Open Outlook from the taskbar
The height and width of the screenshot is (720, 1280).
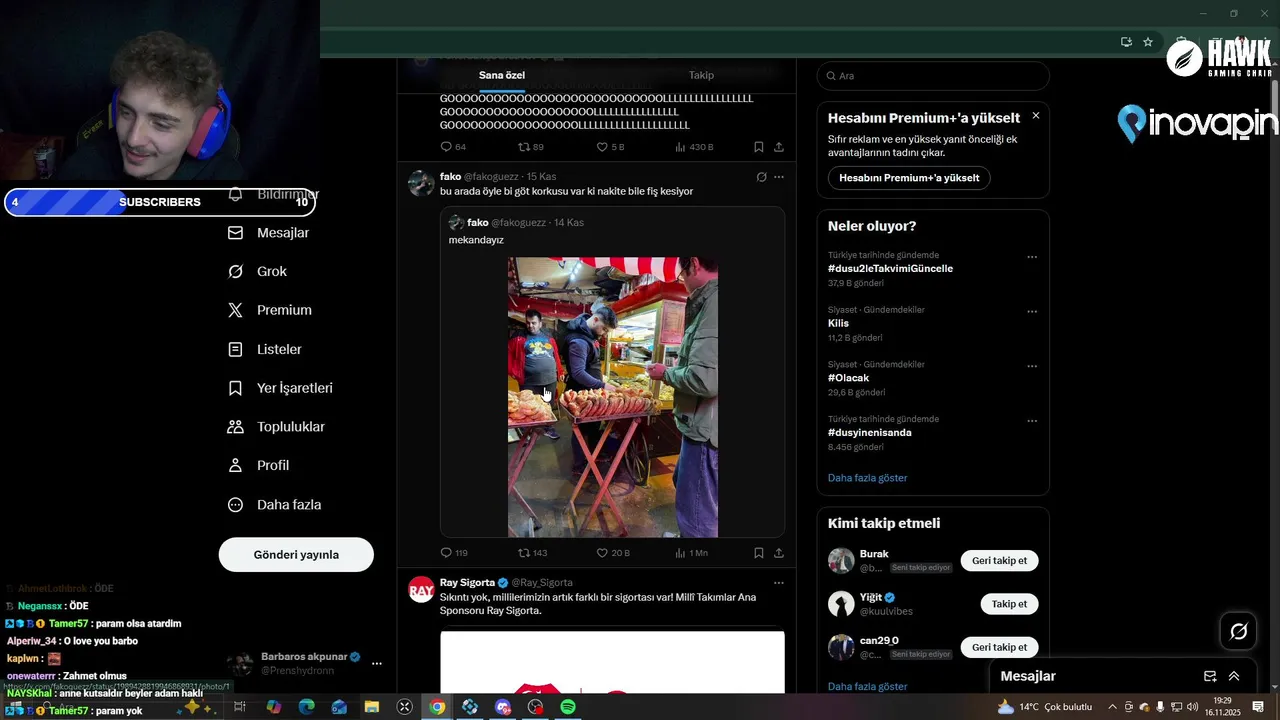coord(339,707)
